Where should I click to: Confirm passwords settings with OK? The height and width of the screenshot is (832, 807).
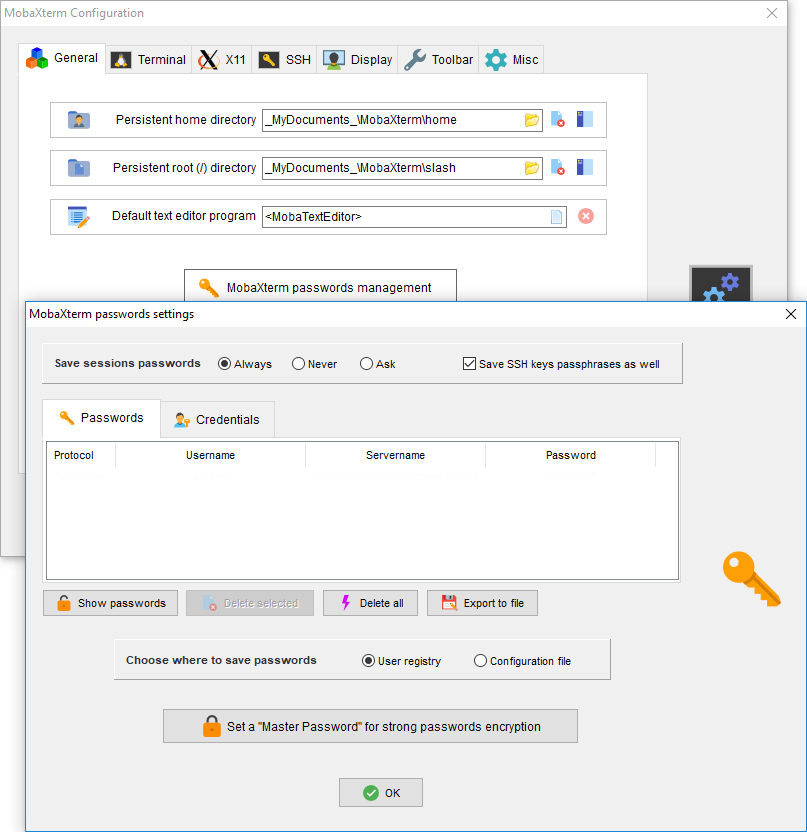point(381,793)
